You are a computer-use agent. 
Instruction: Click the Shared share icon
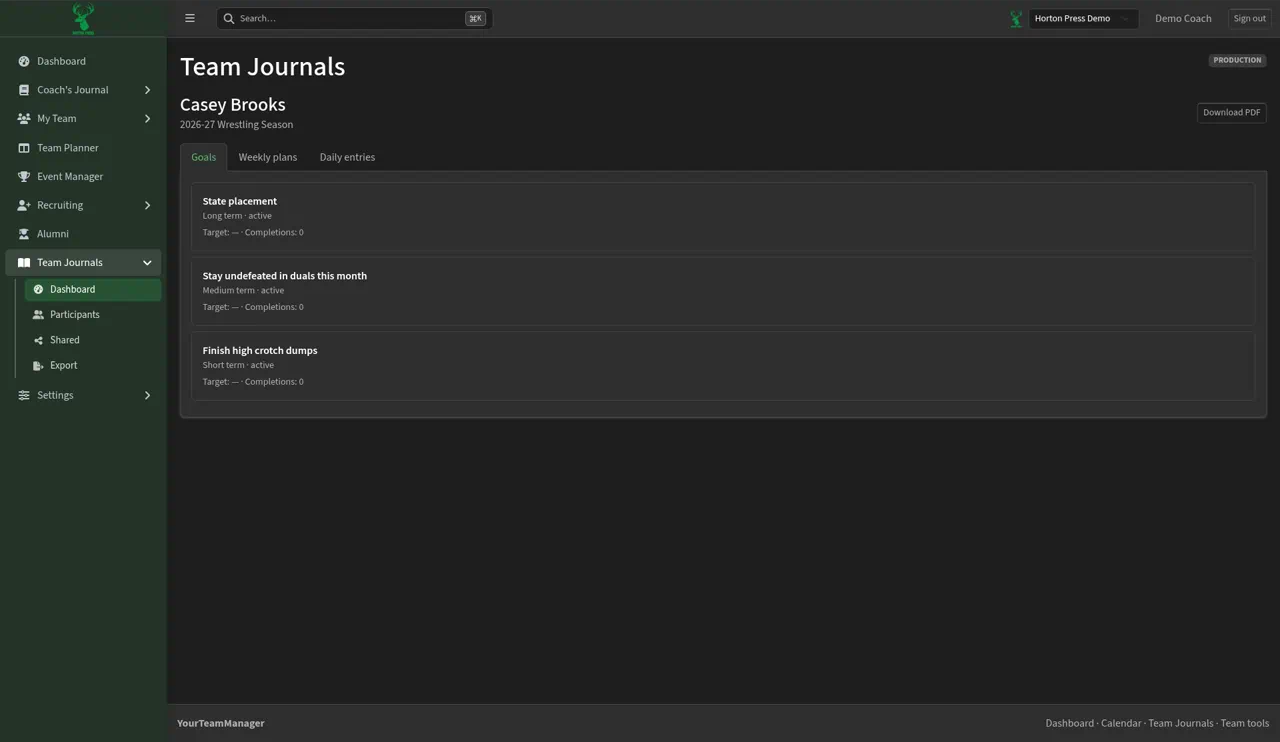click(38, 340)
